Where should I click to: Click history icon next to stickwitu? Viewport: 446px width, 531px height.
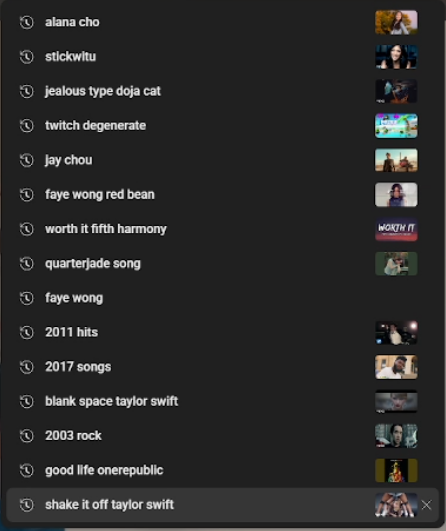(26, 57)
